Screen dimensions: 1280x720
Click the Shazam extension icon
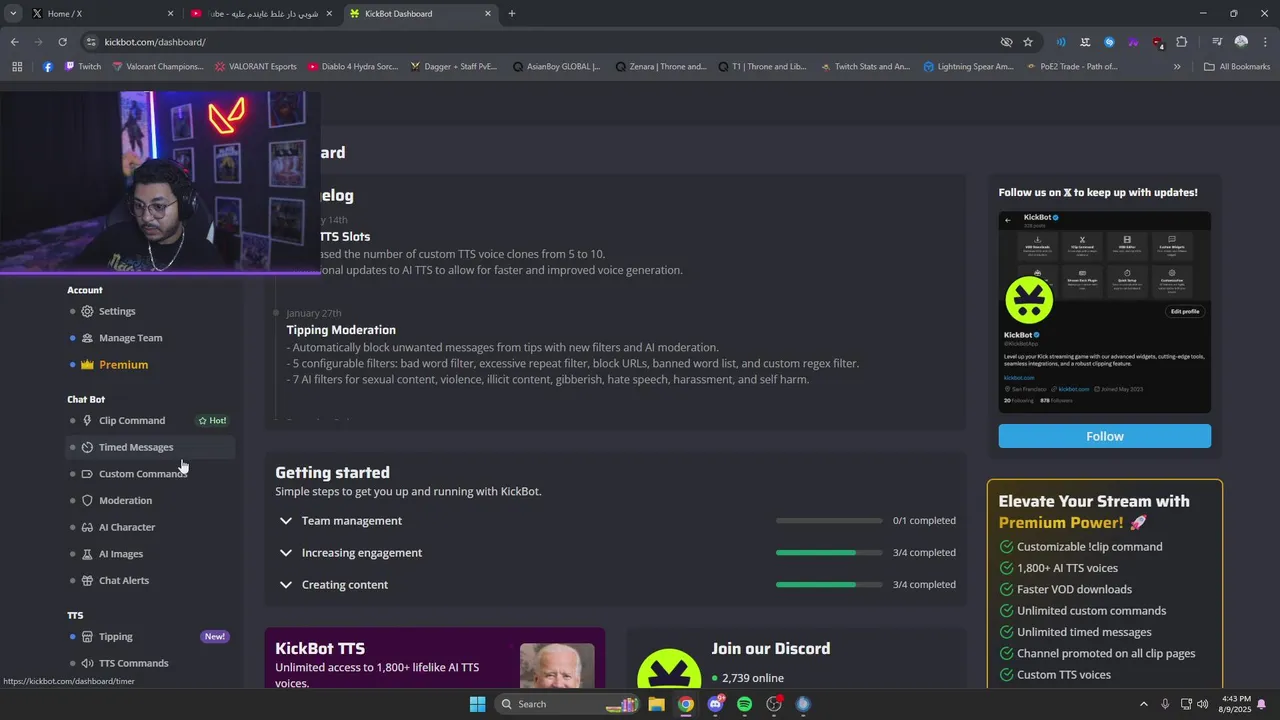pyautogui.click(x=1109, y=42)
